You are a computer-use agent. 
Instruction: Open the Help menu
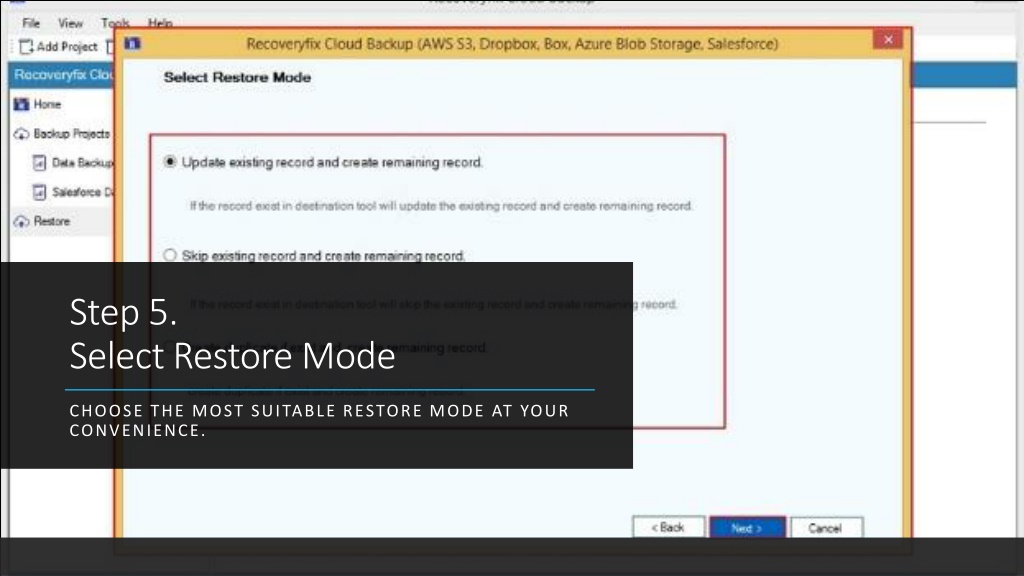coord(160,23)
